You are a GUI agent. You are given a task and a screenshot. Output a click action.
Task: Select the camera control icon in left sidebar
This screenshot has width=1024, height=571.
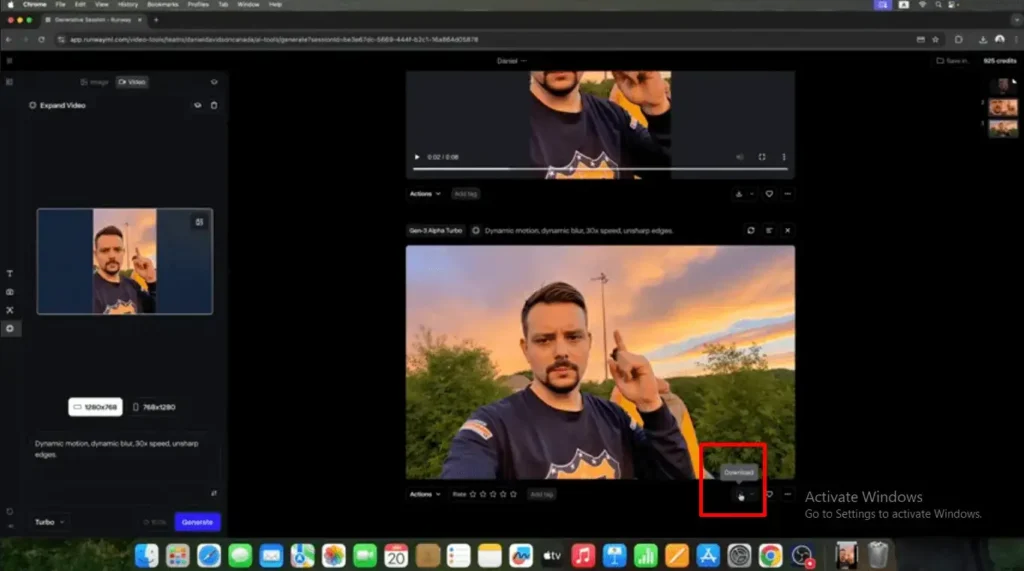(10, 292)
